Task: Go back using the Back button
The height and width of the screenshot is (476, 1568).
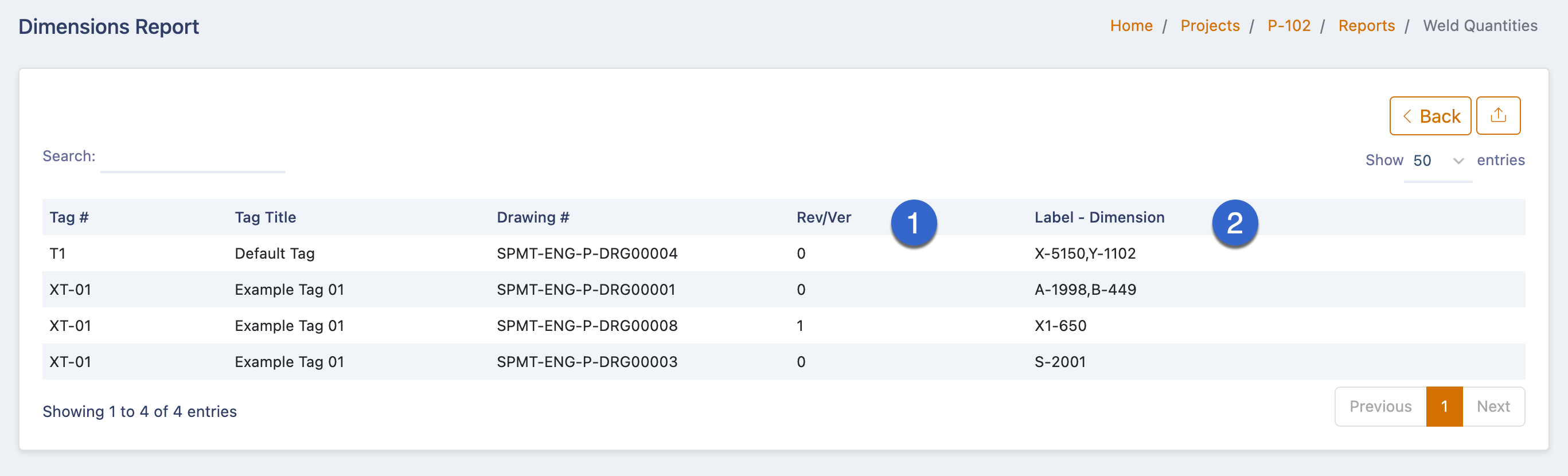Action: 1430,116
